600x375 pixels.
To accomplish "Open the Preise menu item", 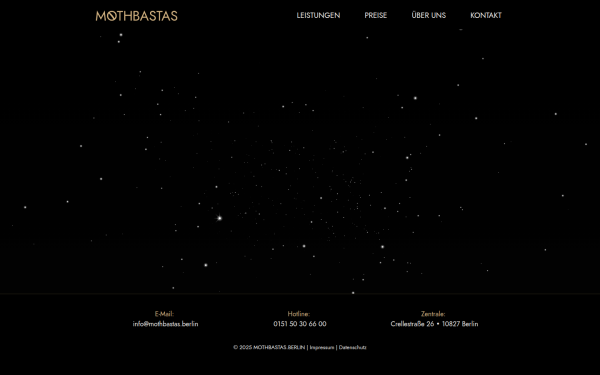I will coord(376,15).
